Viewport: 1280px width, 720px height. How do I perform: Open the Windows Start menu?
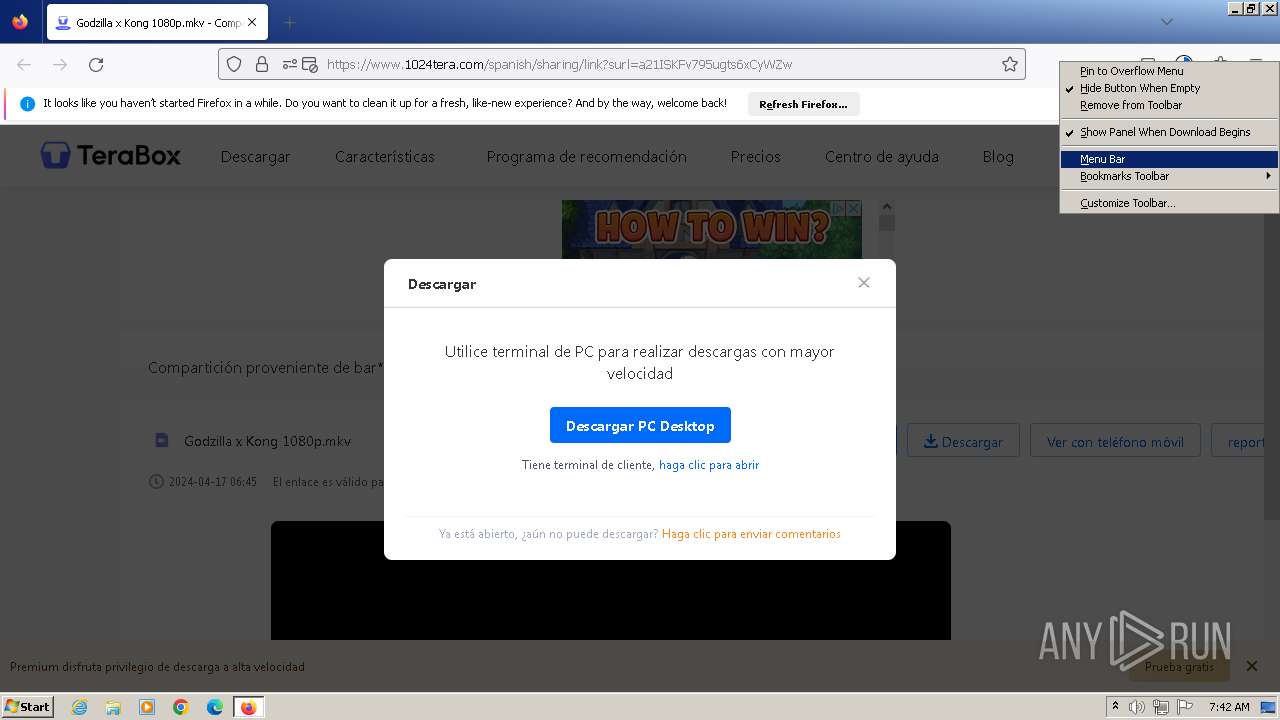pyautogui.click(x=28, y=707)
